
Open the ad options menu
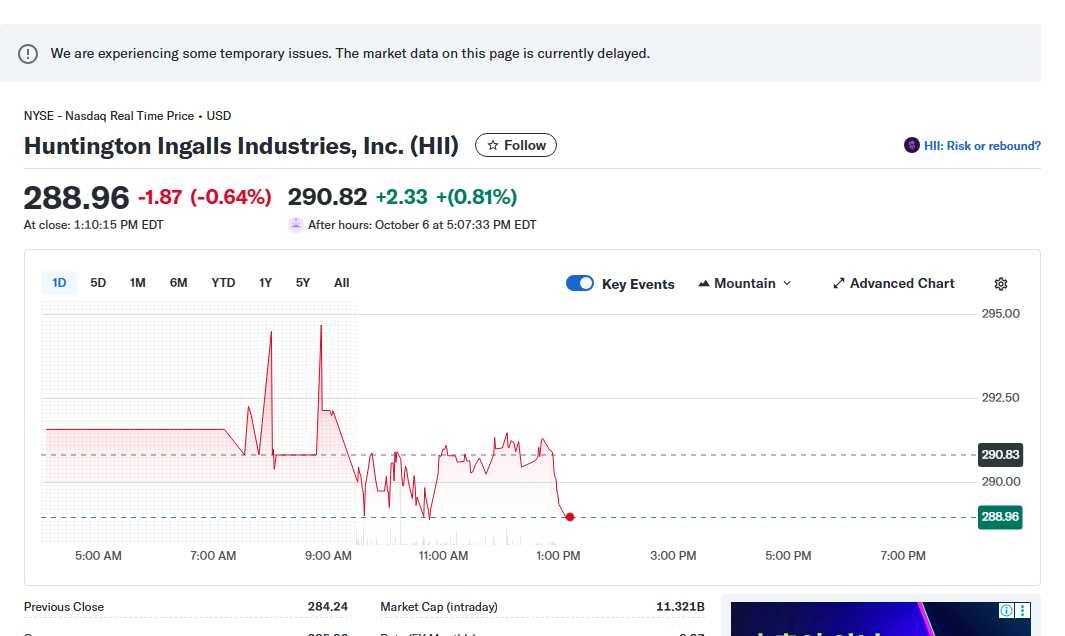1023,610
